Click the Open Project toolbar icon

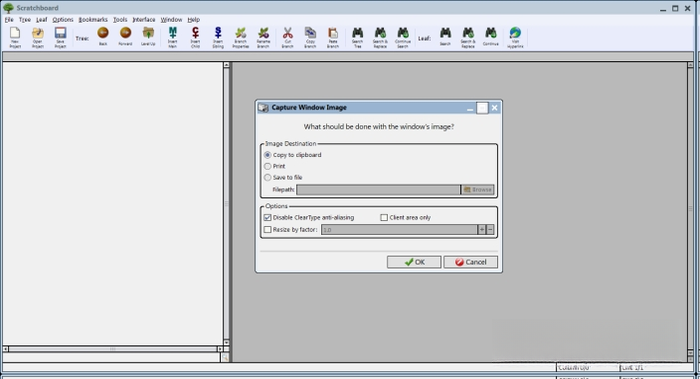38,37
